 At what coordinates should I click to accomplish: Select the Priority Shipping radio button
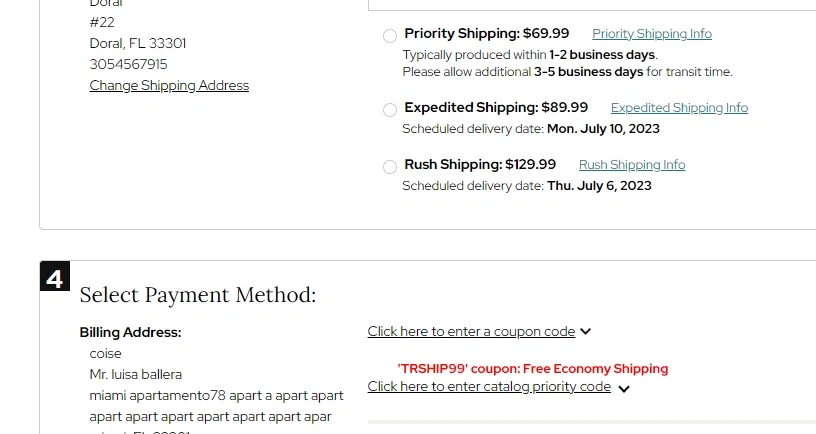[389, 36]
